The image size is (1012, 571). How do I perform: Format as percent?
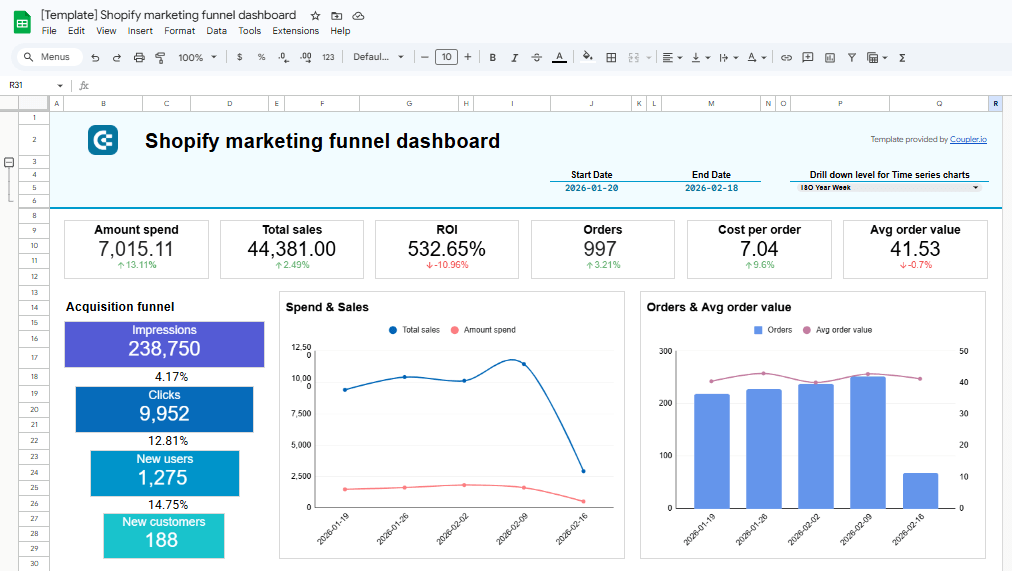pyautogui.click(x=261, y=57)
